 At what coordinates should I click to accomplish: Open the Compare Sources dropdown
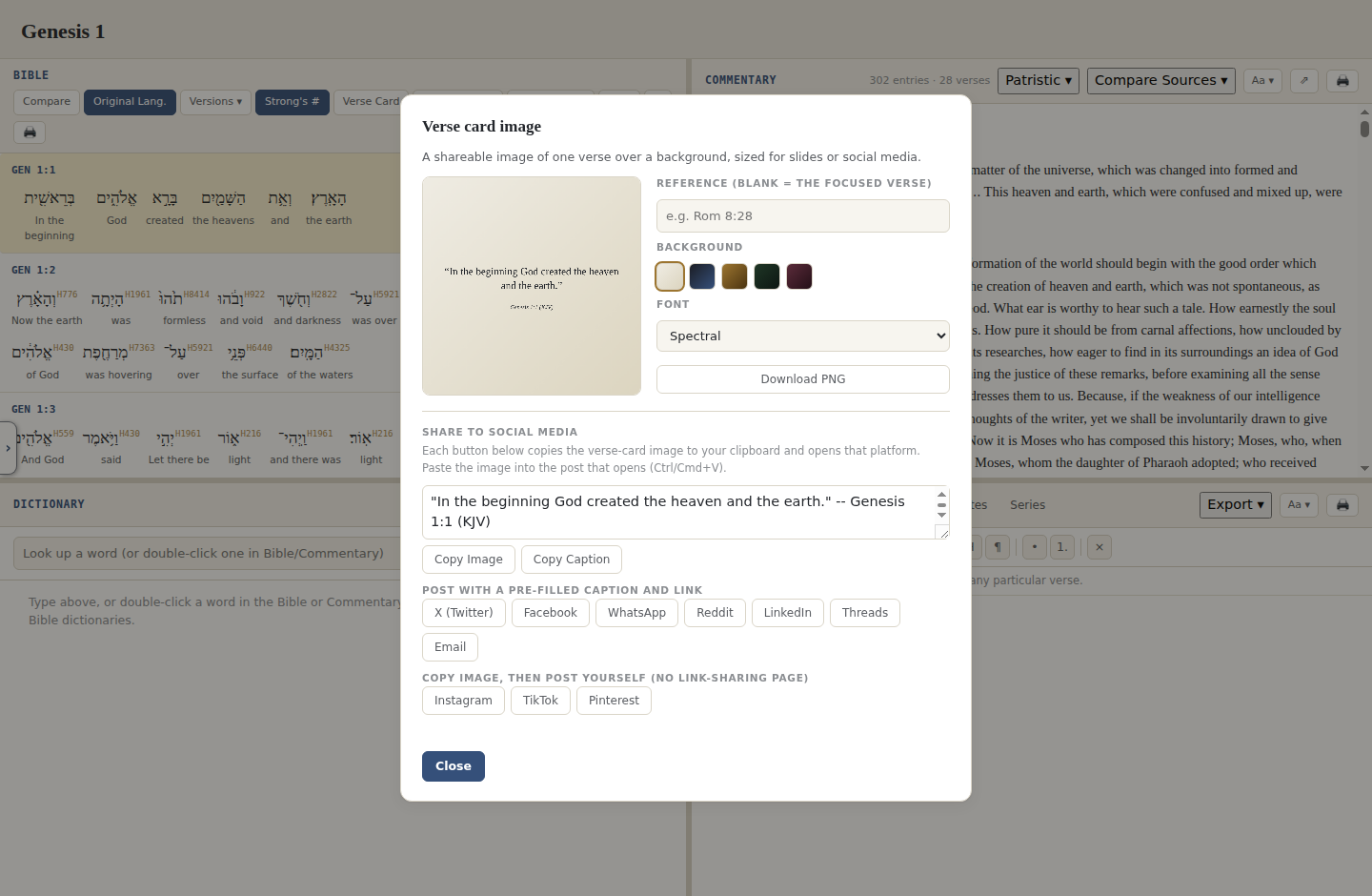click(1161, 80)
